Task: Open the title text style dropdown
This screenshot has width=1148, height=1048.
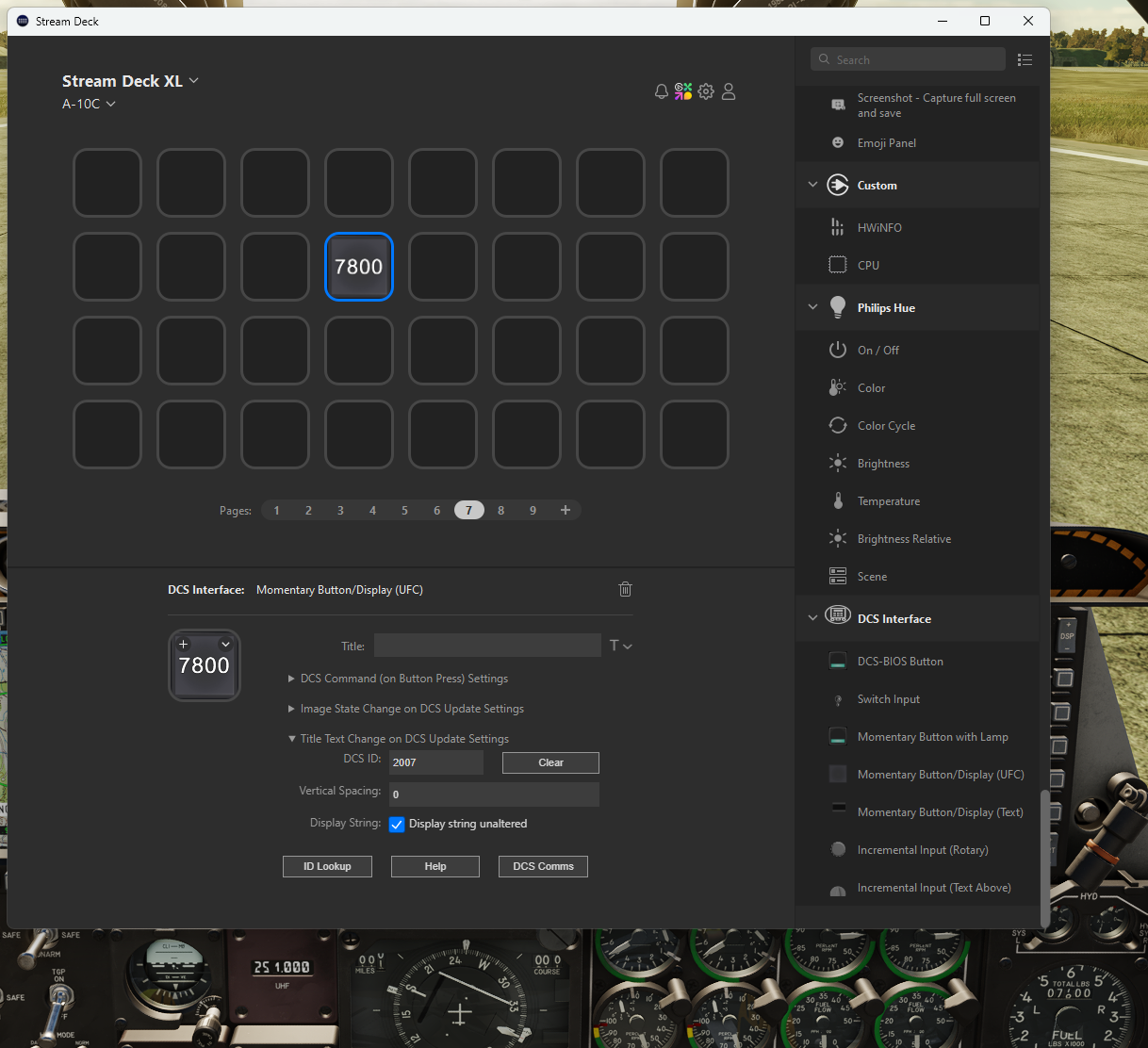Action: (620, 646)
